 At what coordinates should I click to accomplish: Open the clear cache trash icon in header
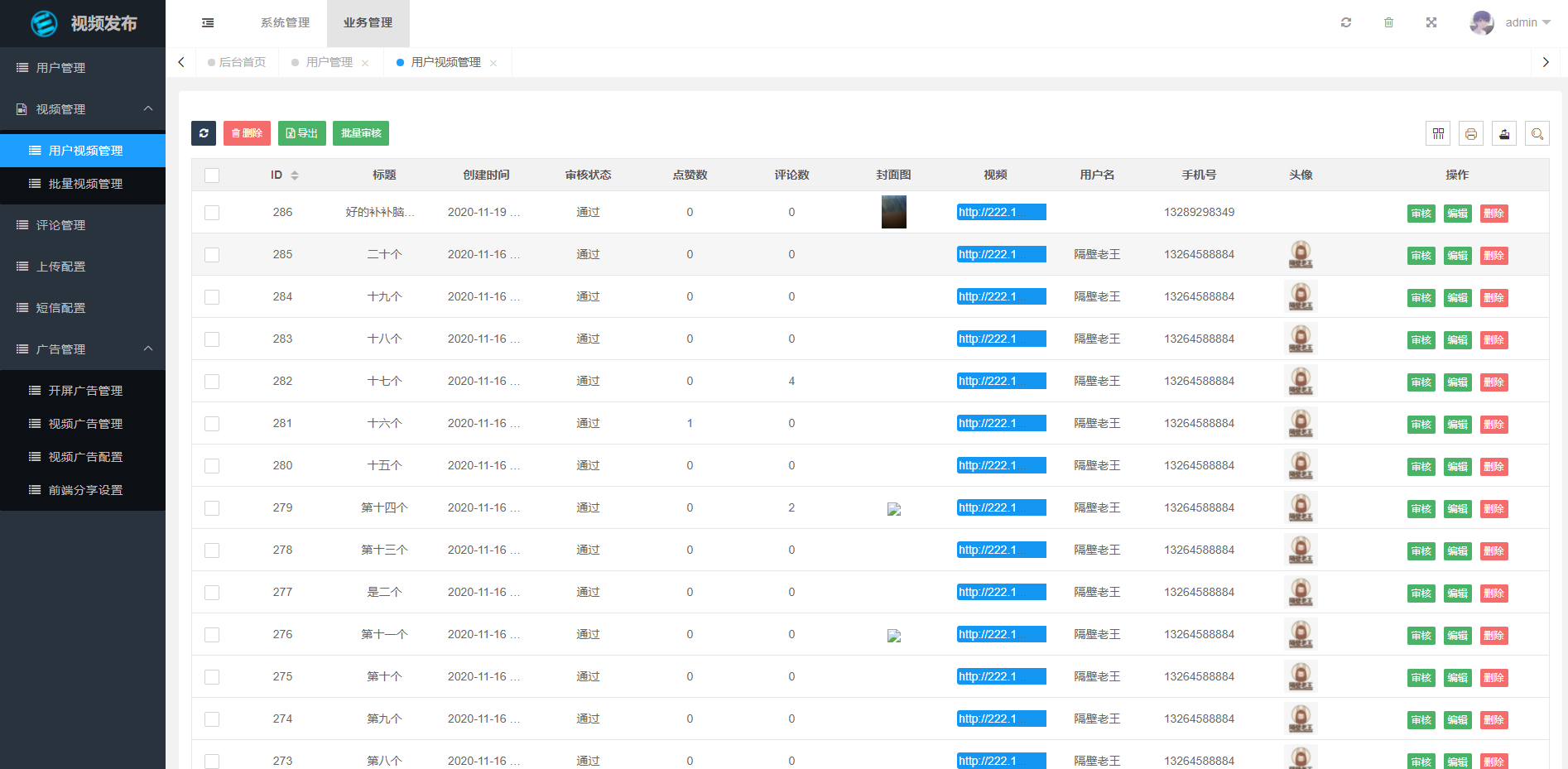tap(1389, 22)
